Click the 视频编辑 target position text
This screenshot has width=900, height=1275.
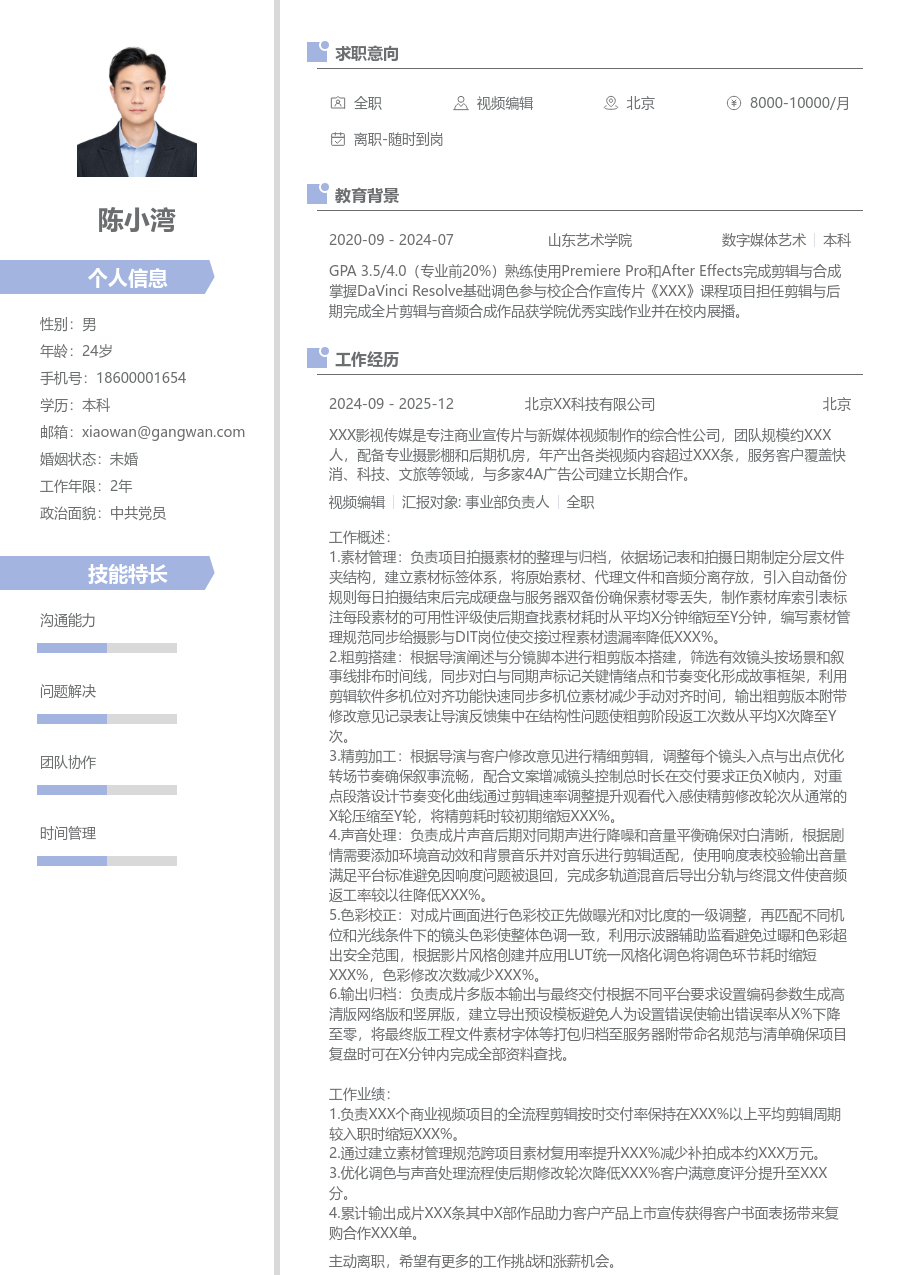pos(505,103)
